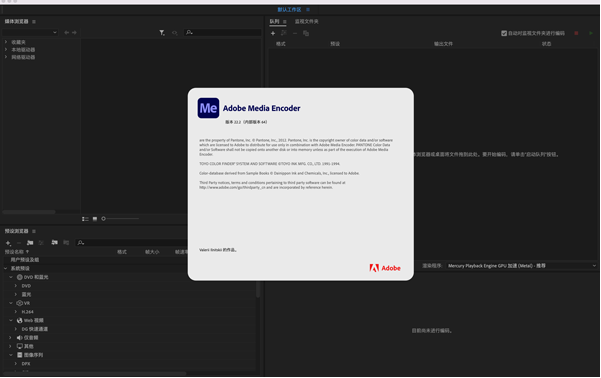
Task: Click the Adobe Media Encoder title text
Action: (x=262, y=108)
